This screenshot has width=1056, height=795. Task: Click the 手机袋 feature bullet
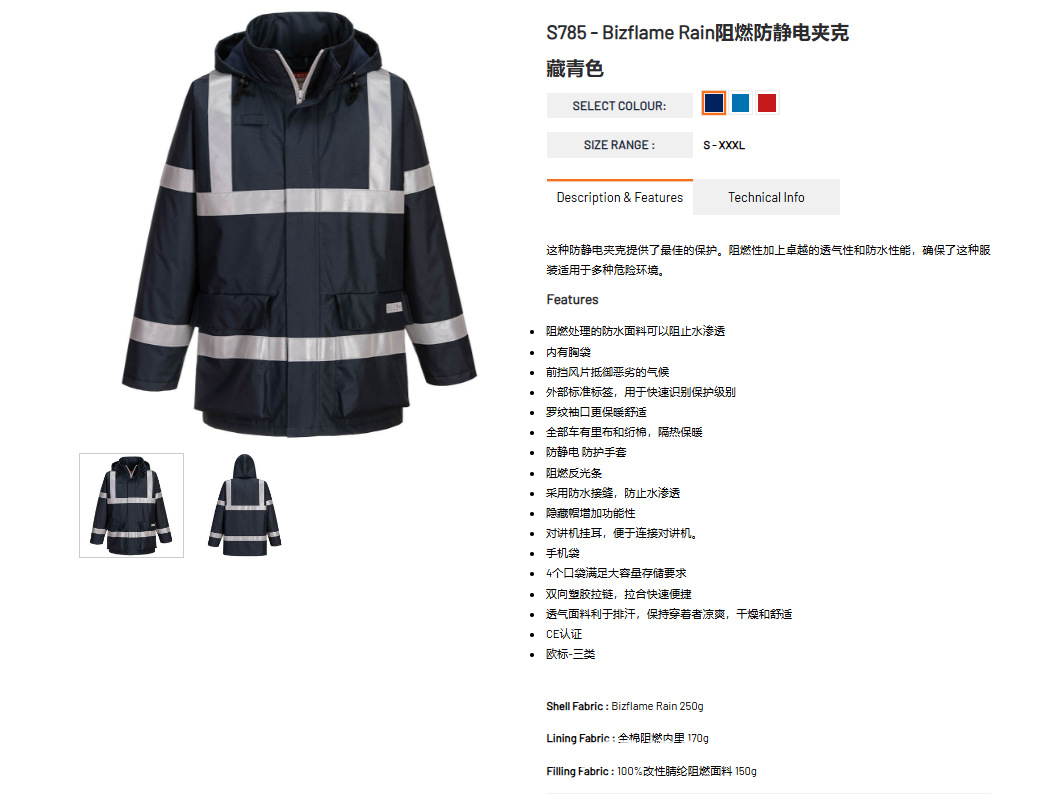(562, 553)
